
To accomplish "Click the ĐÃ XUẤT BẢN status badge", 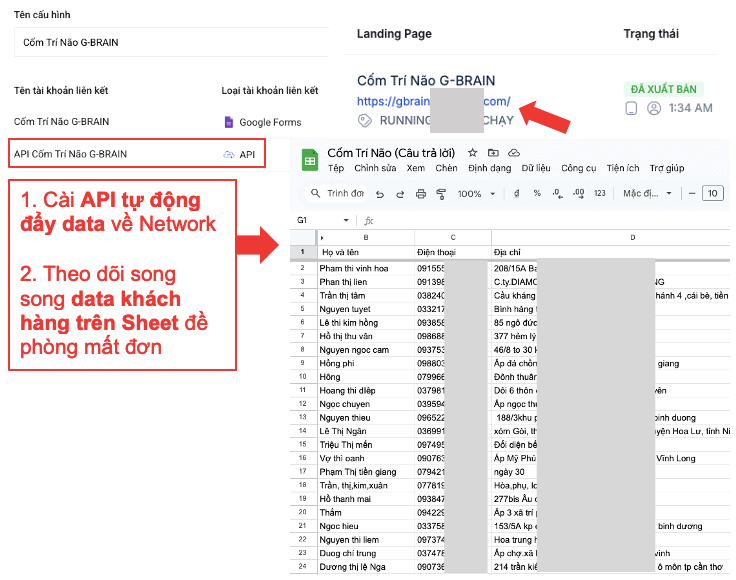I will (664, 89).
